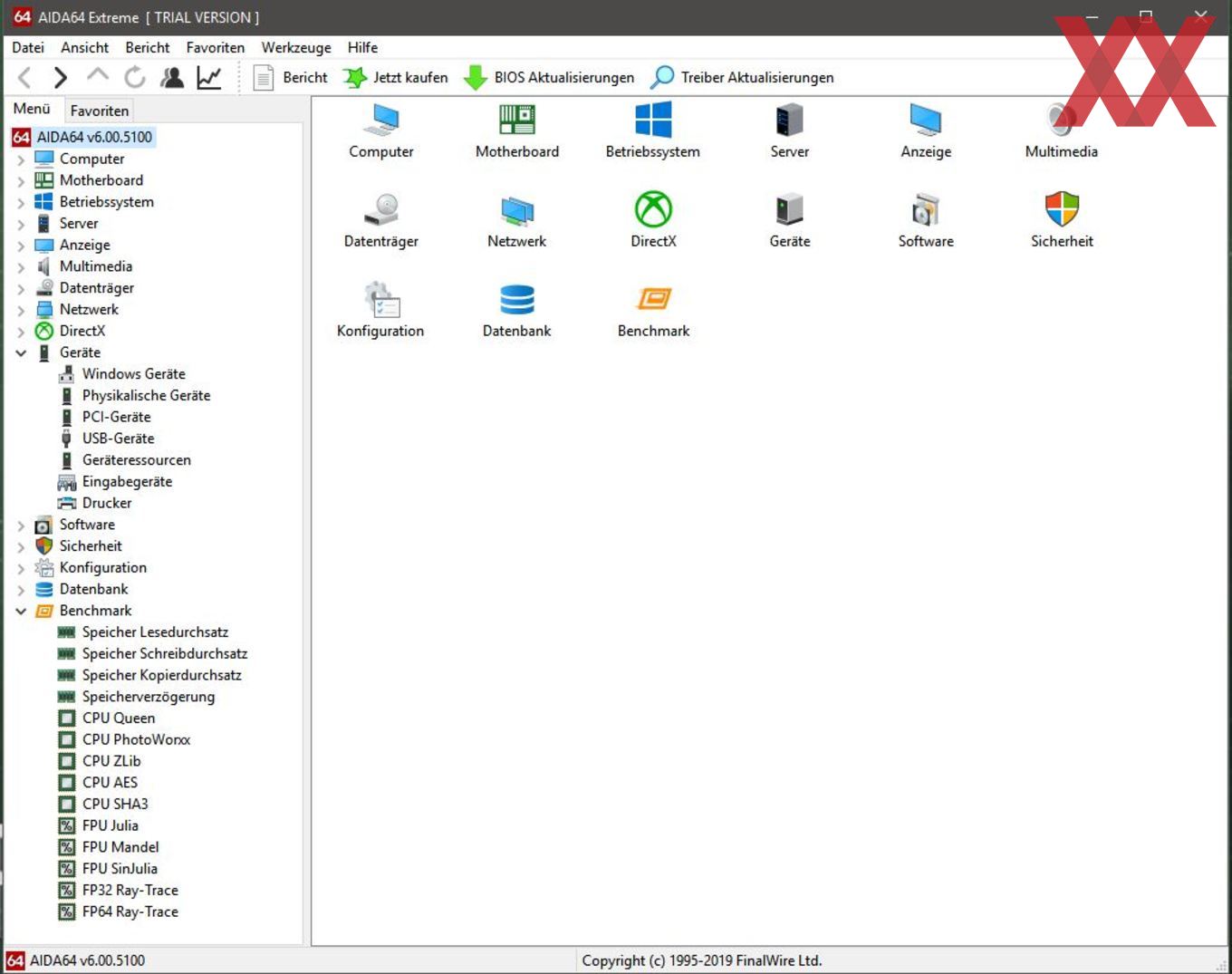Open the Konfiguration icon in main pane
Image resolution: width=1232 pixels, height=974 pixels.
coord(381,299)
